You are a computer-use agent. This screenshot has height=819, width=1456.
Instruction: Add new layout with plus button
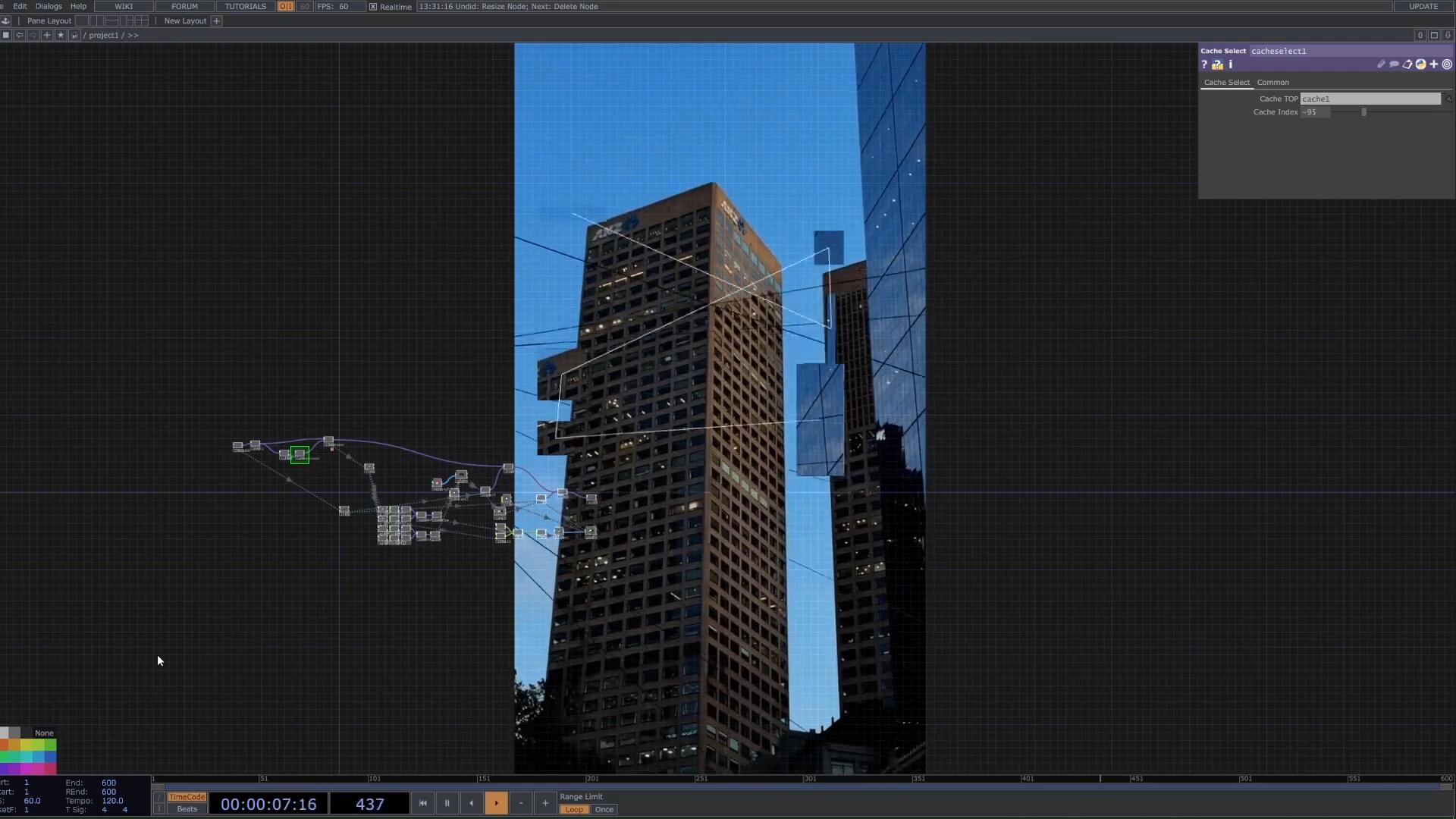point(217,21)
